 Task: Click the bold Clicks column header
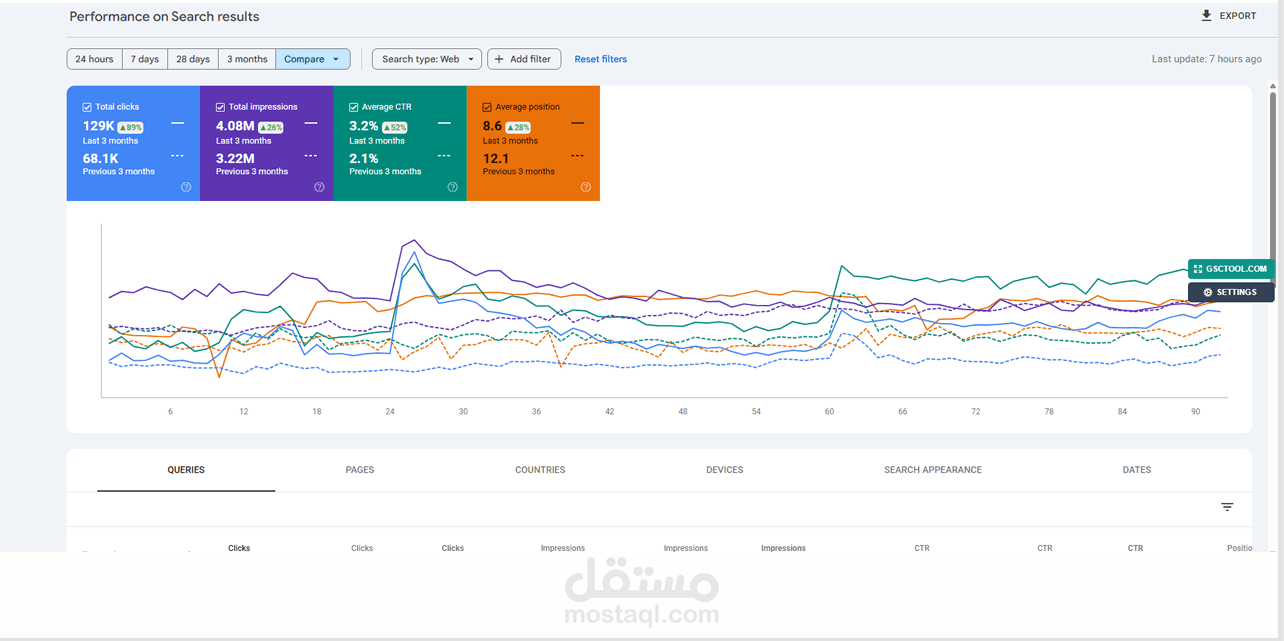click(x=239, y=548)
